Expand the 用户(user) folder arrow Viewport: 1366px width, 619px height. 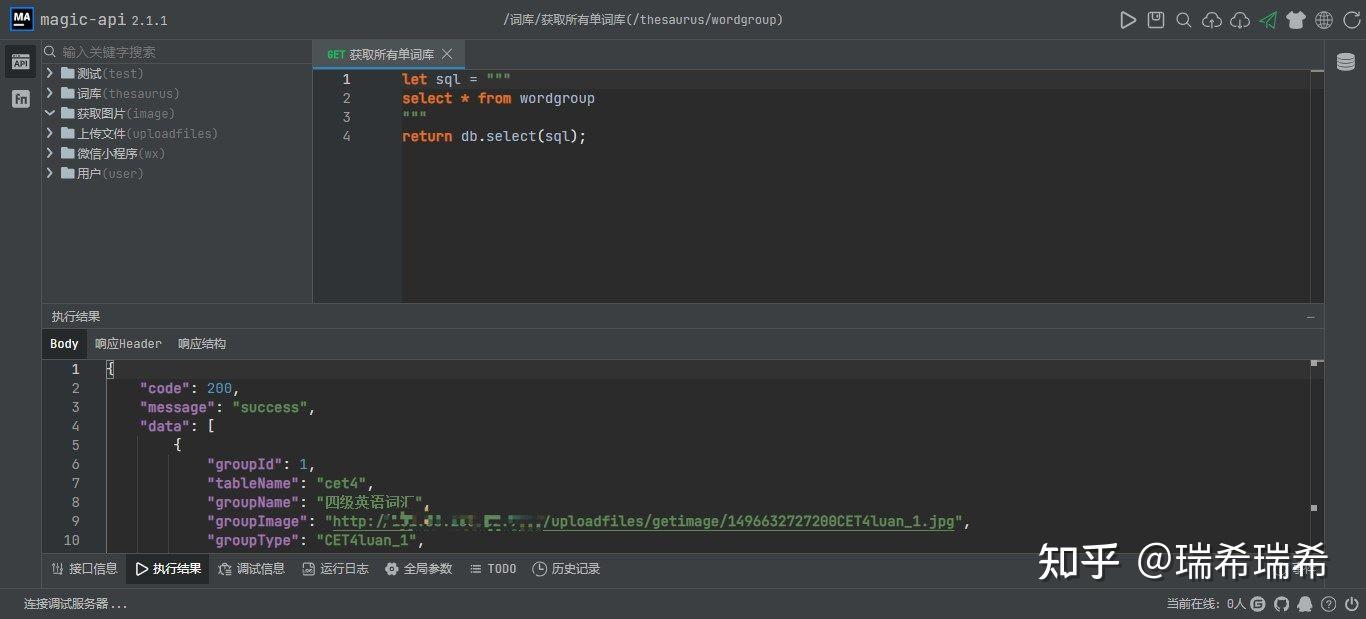(50, 173)
